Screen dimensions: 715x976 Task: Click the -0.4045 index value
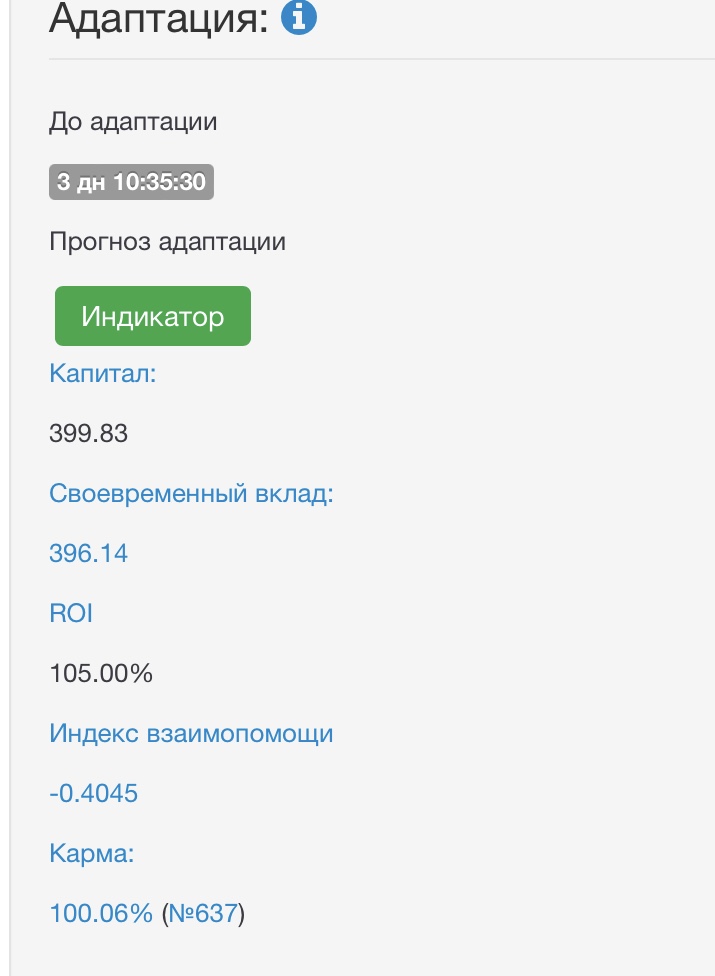tap(93, 793)
